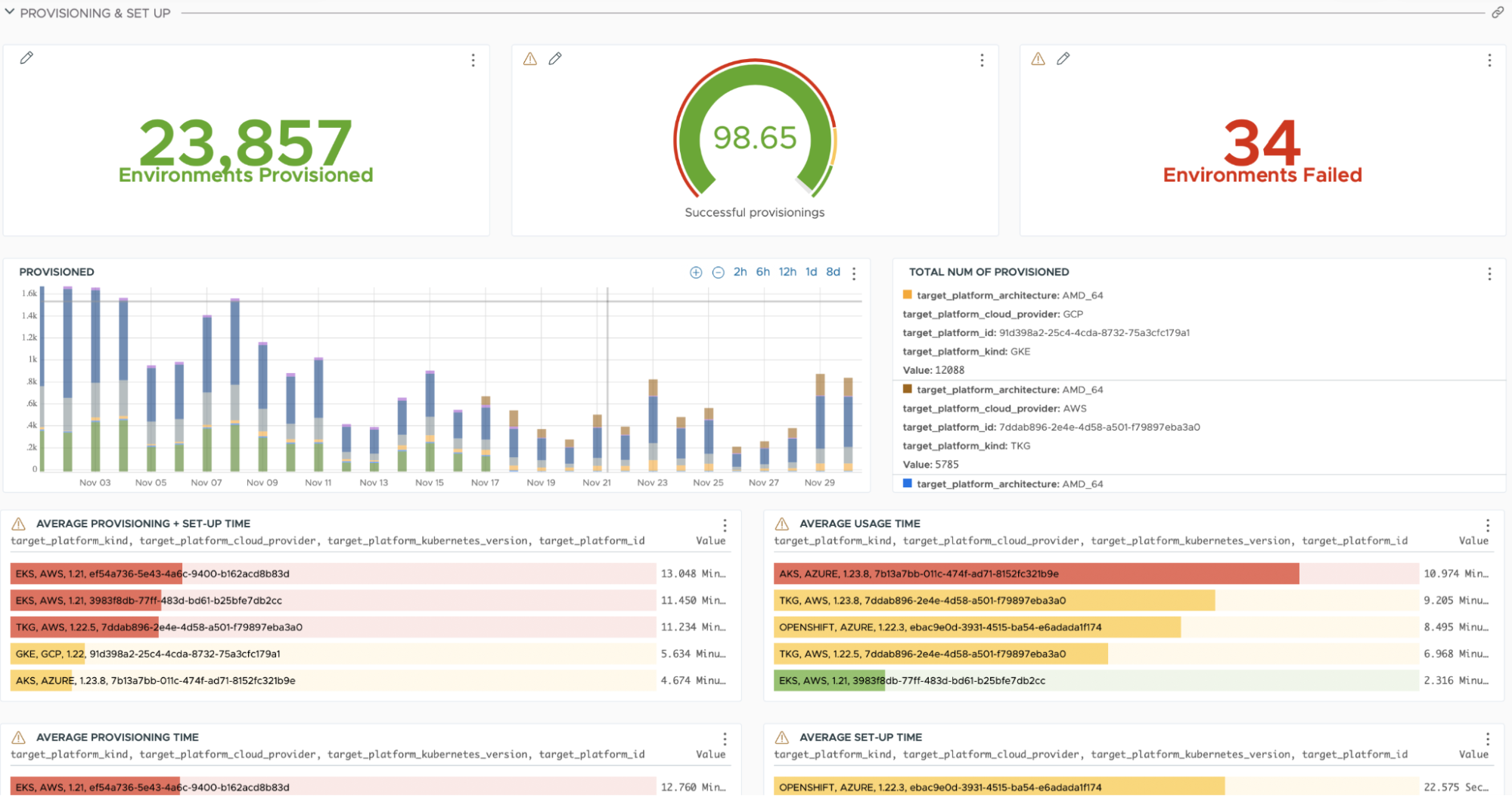Viewport: 1512px width, 796px height.
Task: Click warning icon beside Average Usage Time
Action: tap(782, 524)
